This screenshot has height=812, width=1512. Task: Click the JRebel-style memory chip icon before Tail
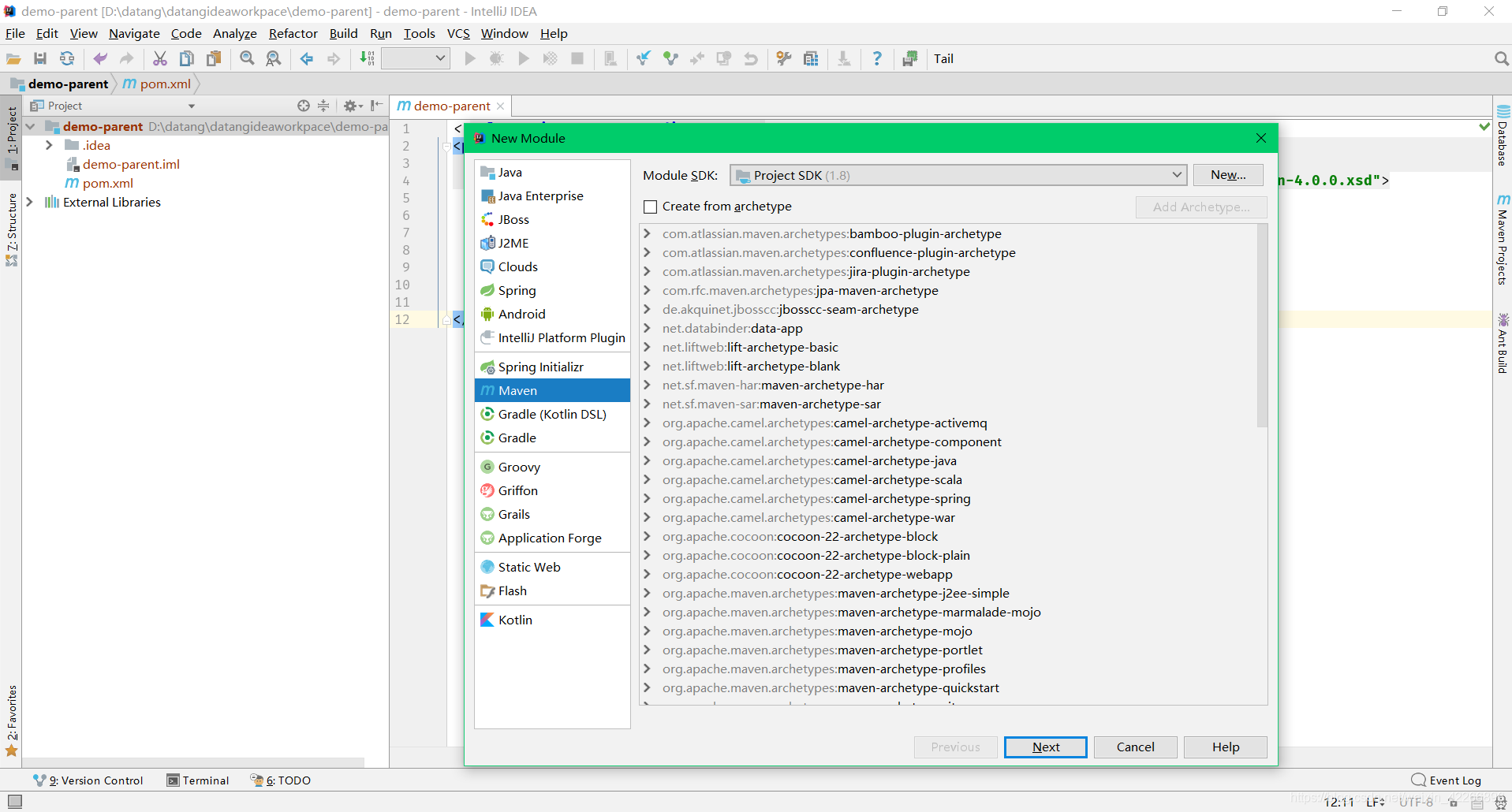click(x=910, y=58)
